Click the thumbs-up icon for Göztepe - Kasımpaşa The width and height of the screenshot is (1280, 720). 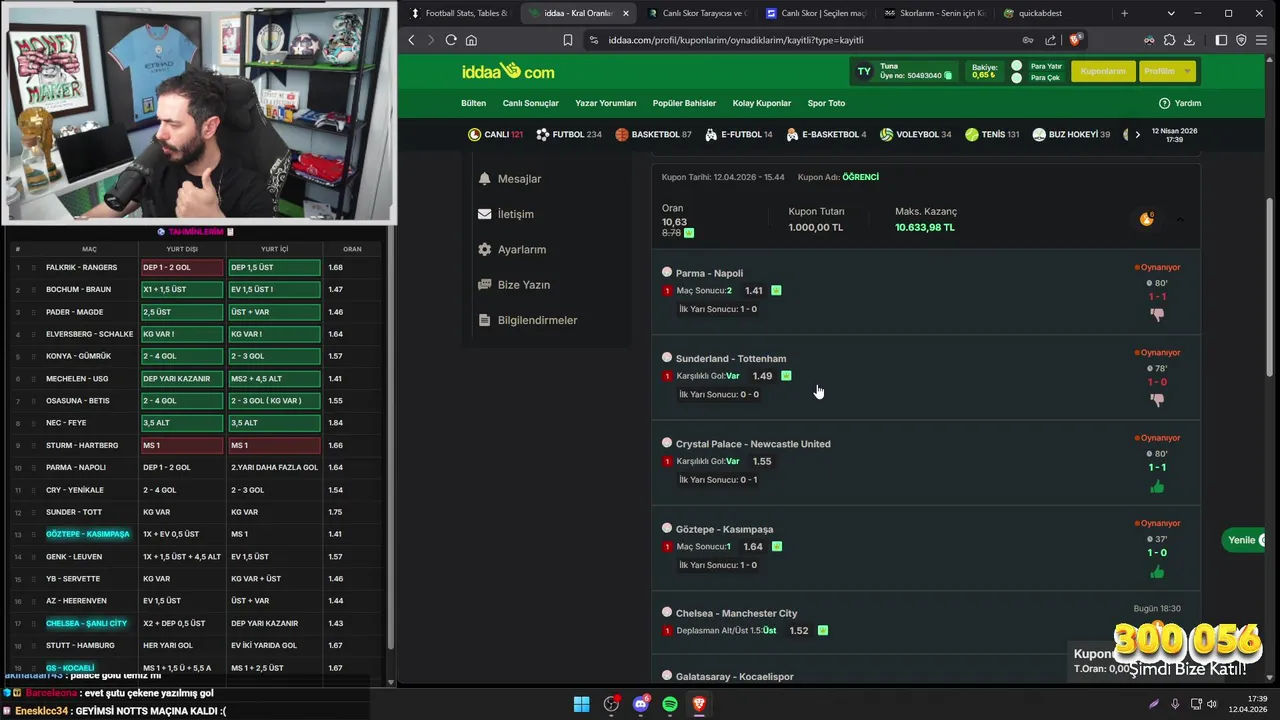(x=1157, y=572)
